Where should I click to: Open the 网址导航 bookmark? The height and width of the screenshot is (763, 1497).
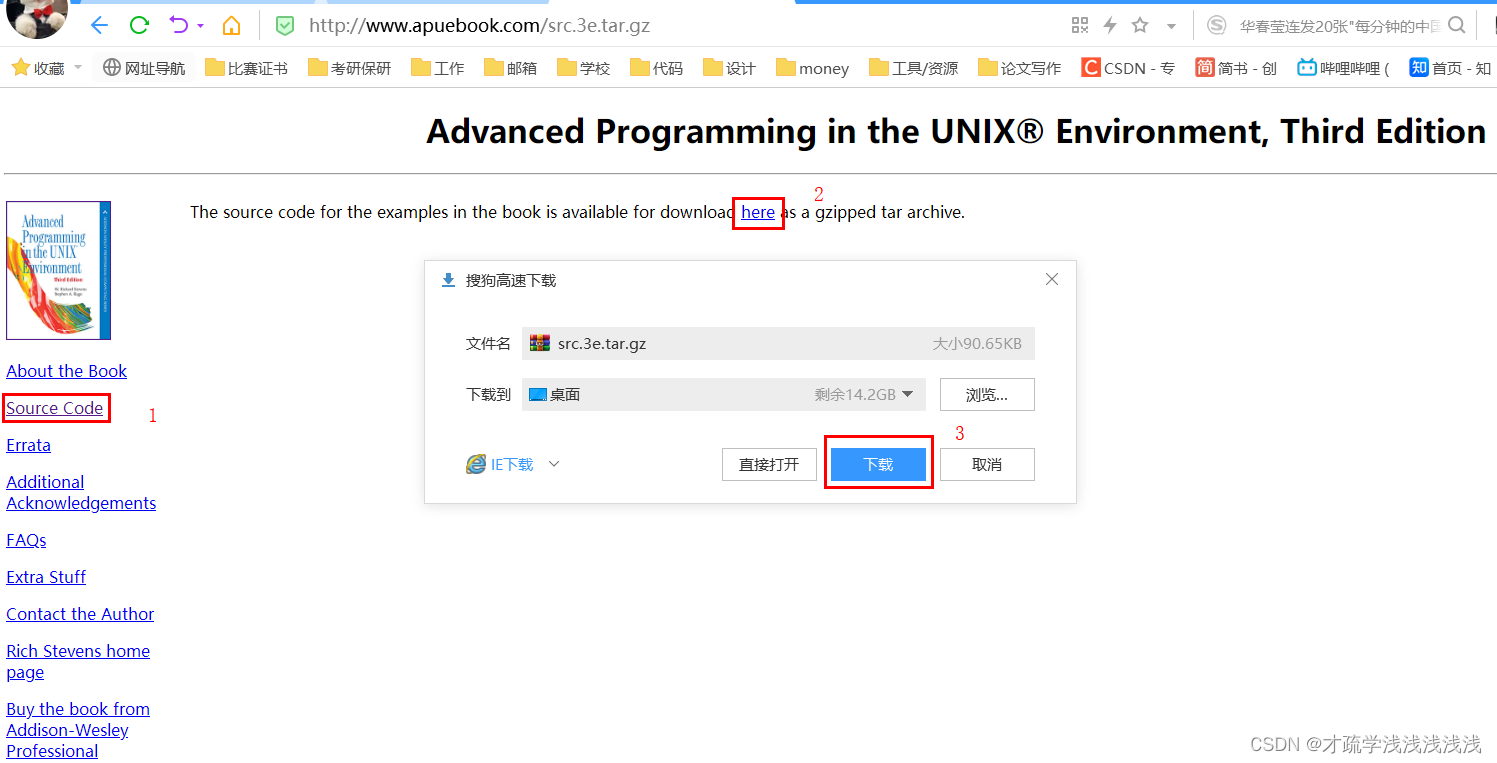(144, 68)
